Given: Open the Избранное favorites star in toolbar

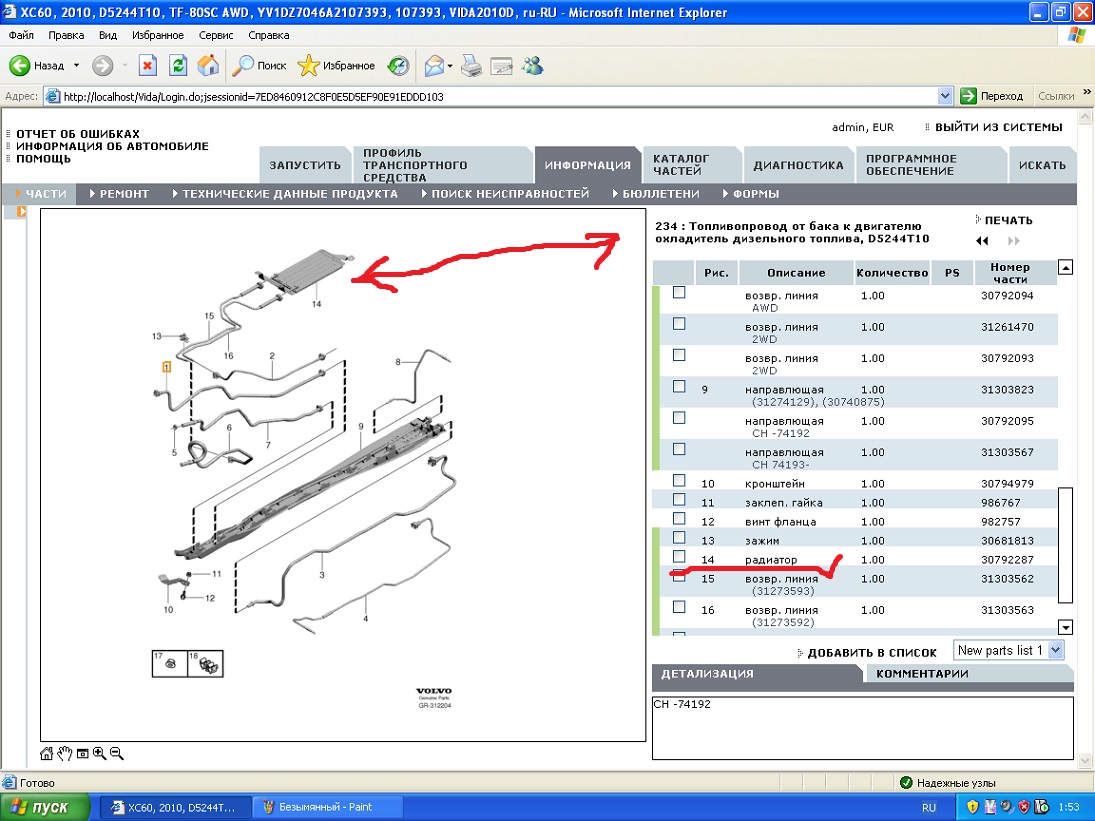Looking at the screenshot, I should click(336, 66).
